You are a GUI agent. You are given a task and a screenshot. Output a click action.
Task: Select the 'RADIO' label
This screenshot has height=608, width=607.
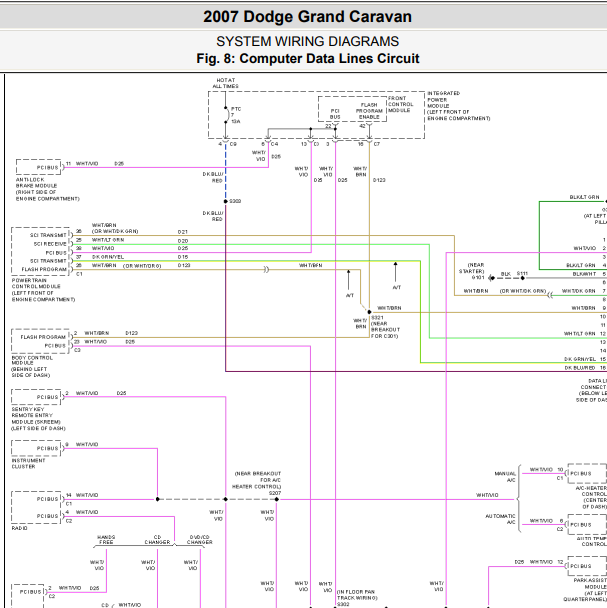pyautogui.click(x=19, y=528)
